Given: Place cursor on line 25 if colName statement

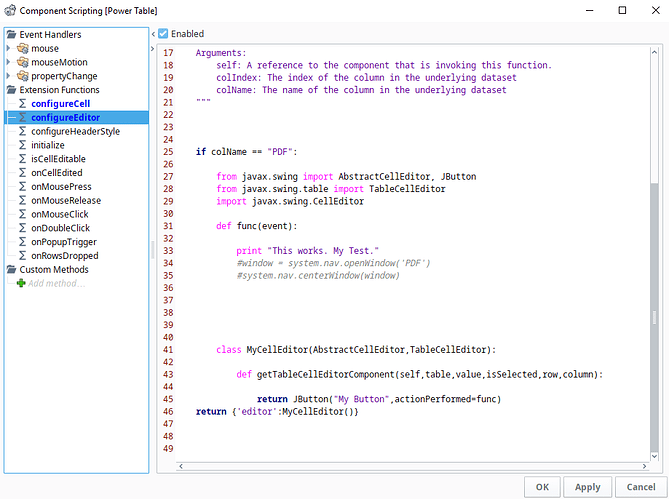Looking at the screenshot, I should click(x=246, y=152).
